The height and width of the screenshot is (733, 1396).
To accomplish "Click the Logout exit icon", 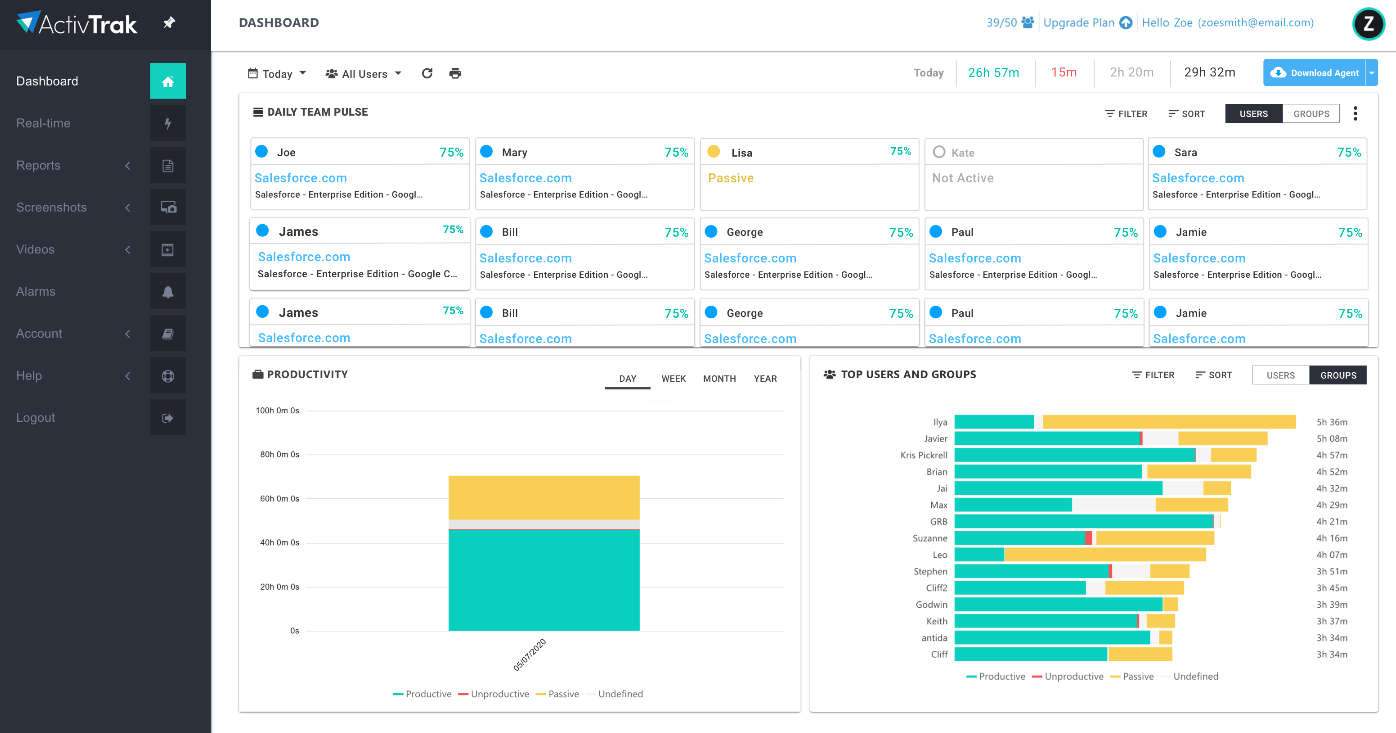I will click(168, 418).
